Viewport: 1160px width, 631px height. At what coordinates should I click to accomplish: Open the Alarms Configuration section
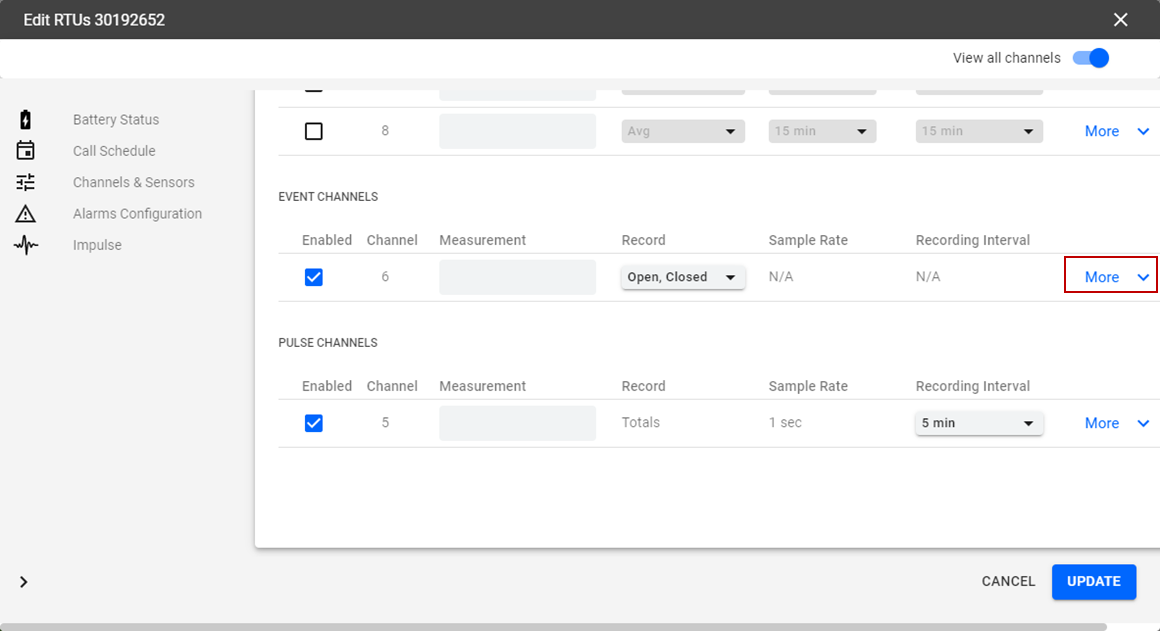tap(137, 214)
